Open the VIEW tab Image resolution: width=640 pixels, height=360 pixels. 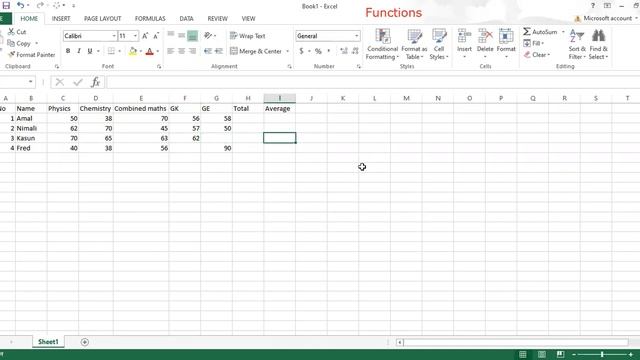point(248,18)
